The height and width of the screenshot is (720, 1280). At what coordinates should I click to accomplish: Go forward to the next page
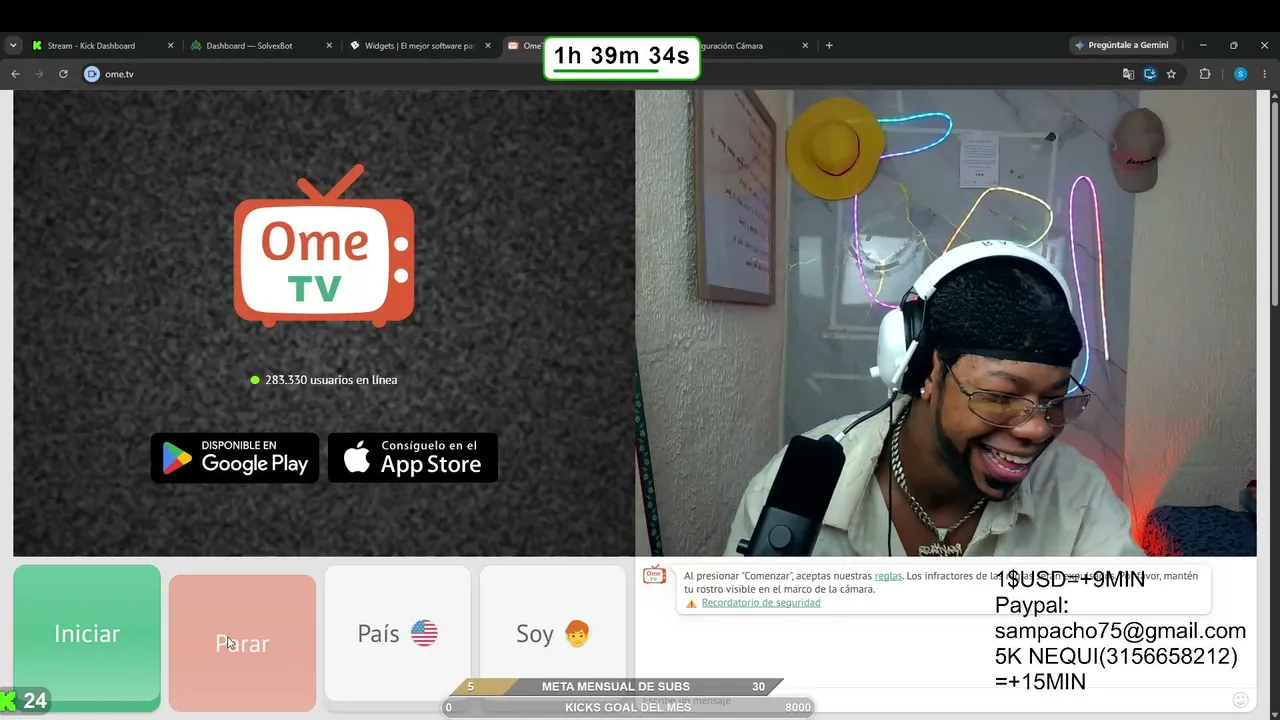(x=39, y=74)
